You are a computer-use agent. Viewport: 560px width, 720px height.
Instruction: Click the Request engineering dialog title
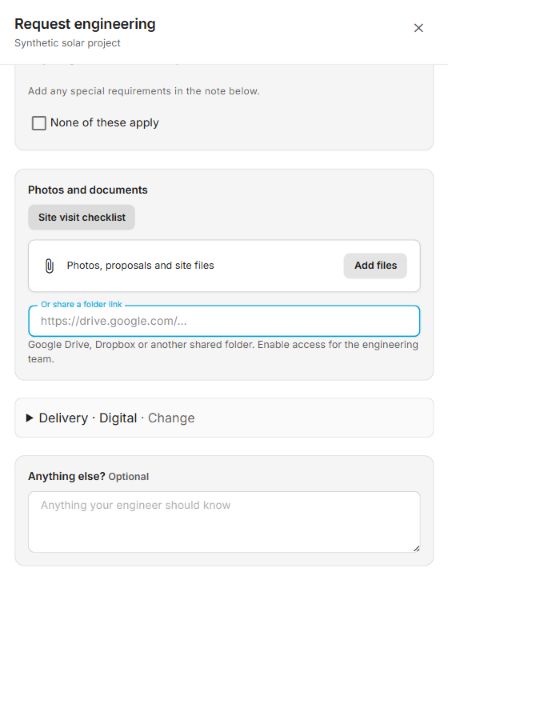85,24
